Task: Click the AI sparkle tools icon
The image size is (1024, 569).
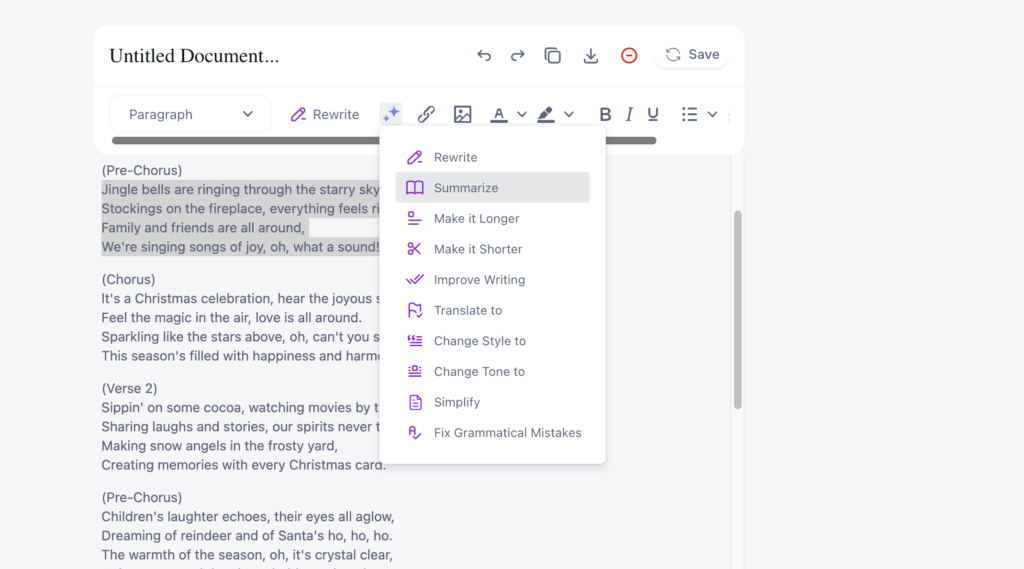Action: [x=391, y=114]
